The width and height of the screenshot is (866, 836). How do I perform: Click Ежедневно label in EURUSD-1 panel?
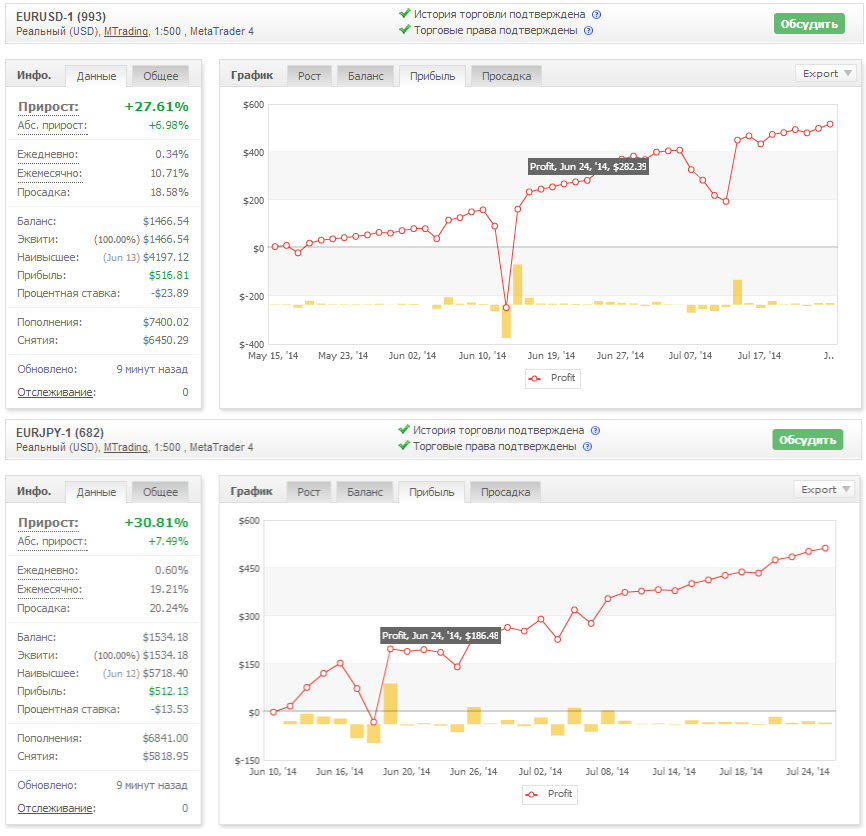(x=47, y=155)
